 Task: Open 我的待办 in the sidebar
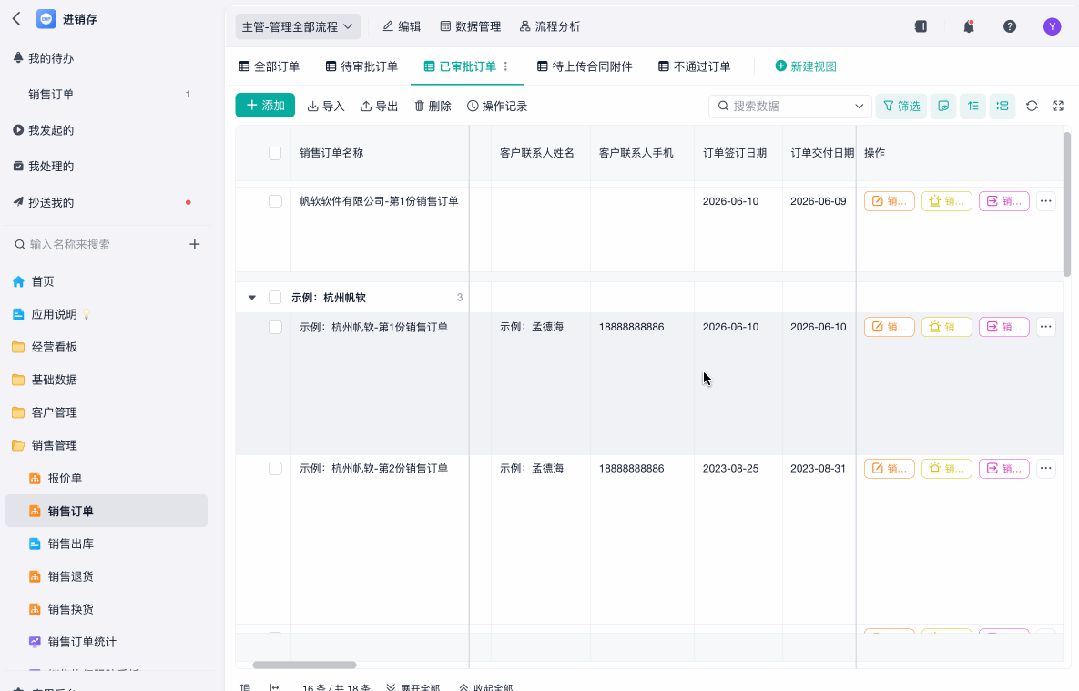pyautogui.click(x=44, y=59)
